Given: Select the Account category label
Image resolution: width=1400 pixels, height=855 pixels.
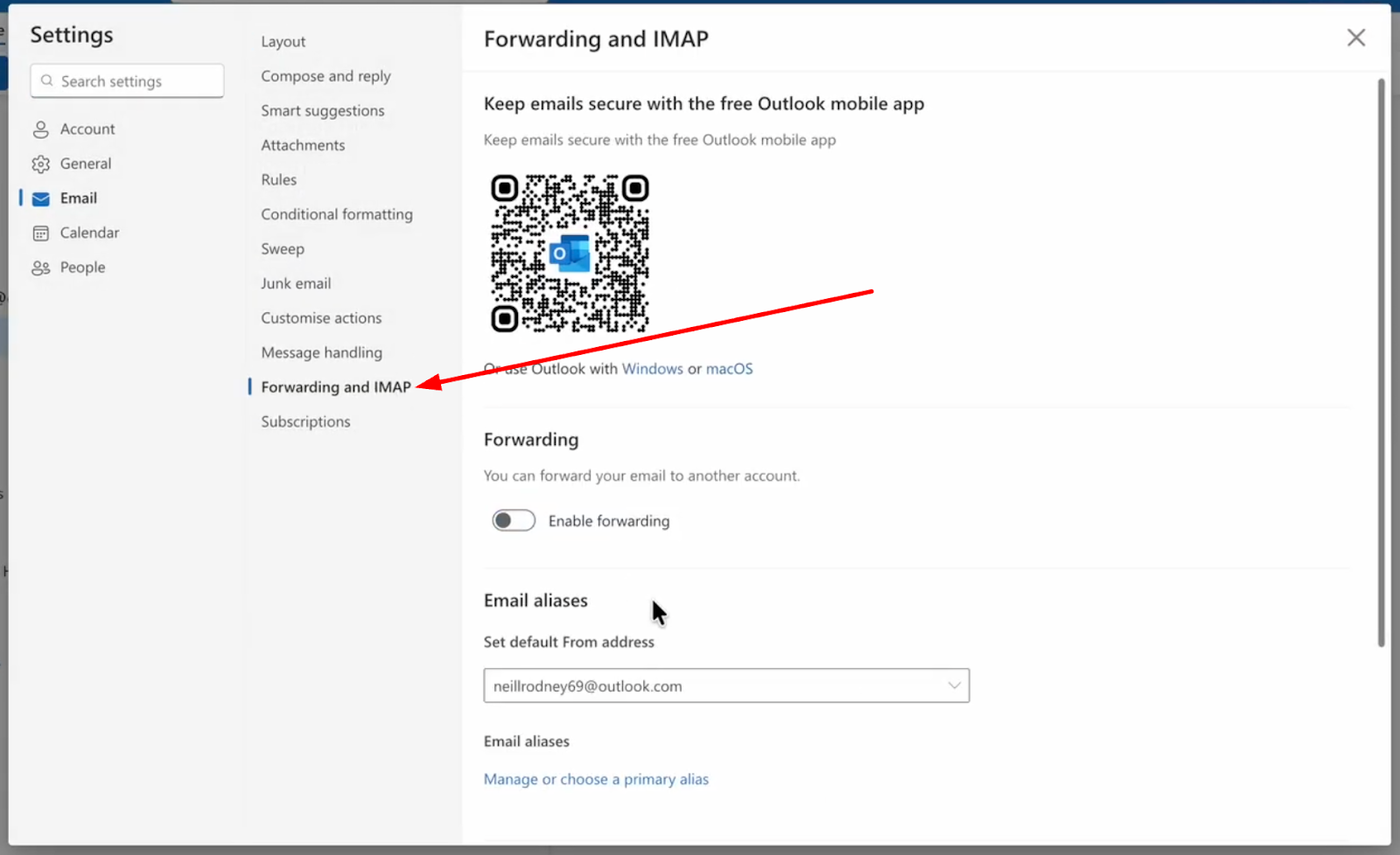Looking at the screenshot, I should (88, 129).
